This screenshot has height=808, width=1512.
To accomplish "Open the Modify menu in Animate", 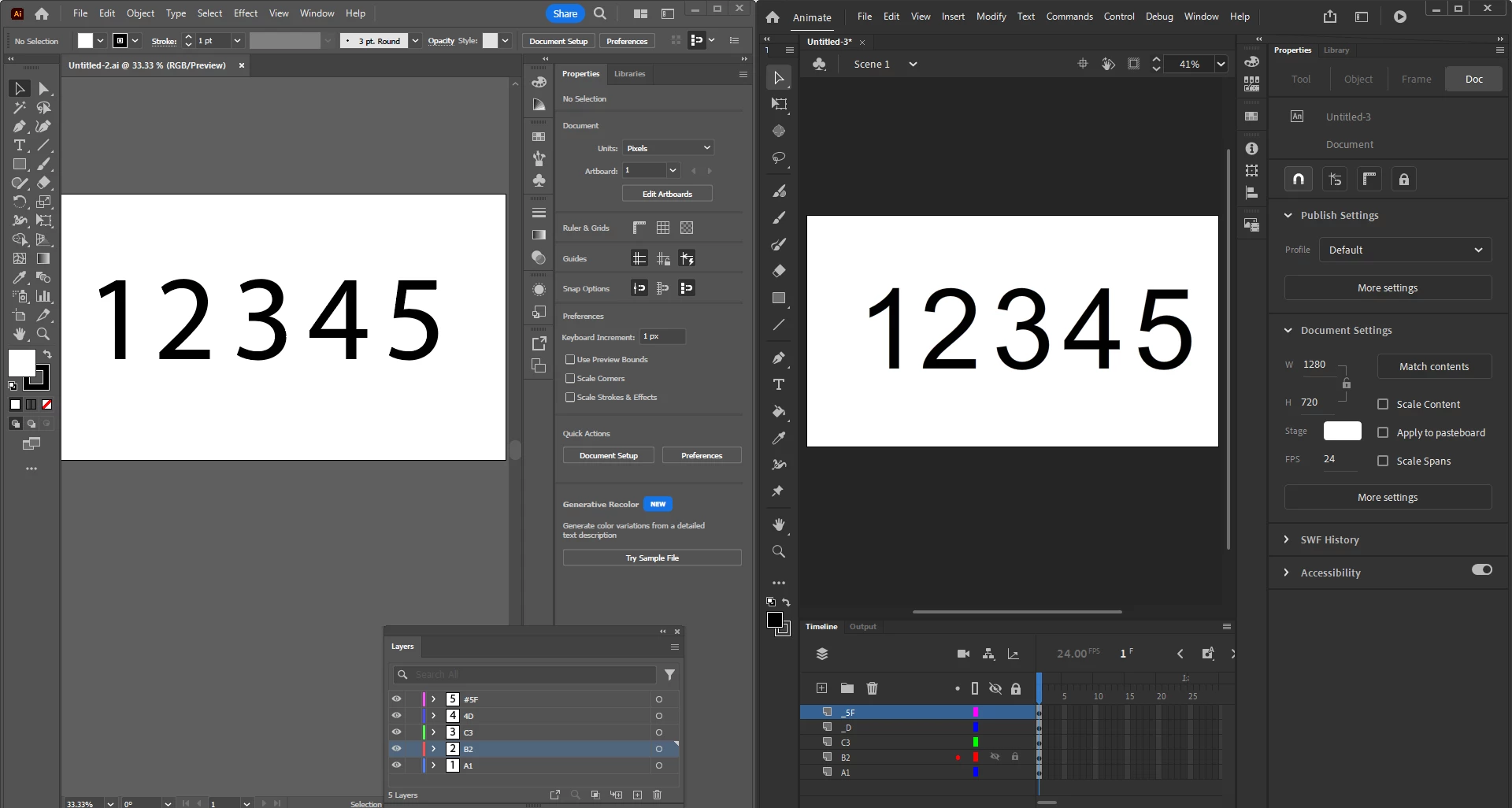I will click(x=991, y=17).
